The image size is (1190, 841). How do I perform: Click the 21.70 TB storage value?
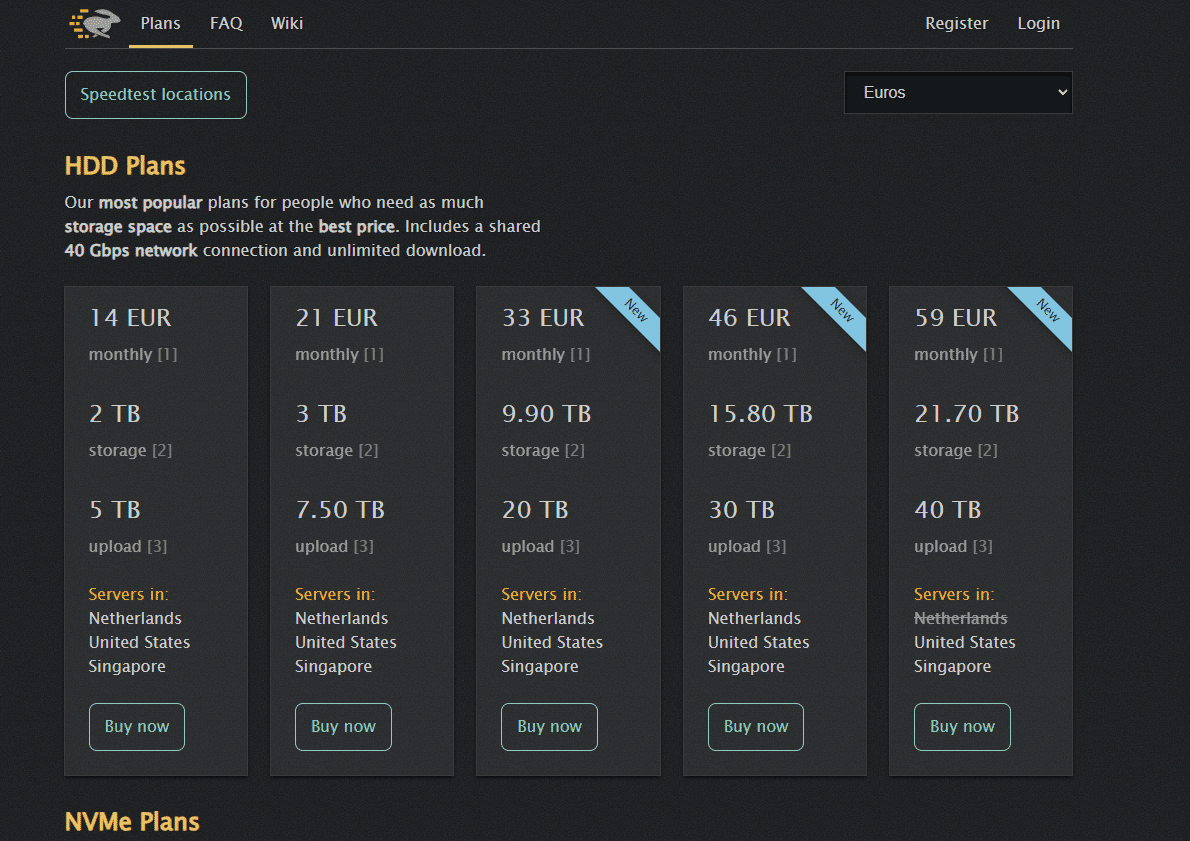967,414
